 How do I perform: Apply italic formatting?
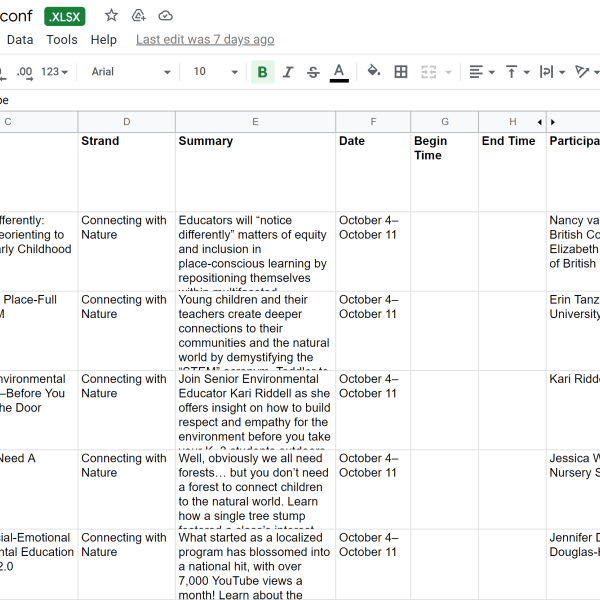[288, 72]
